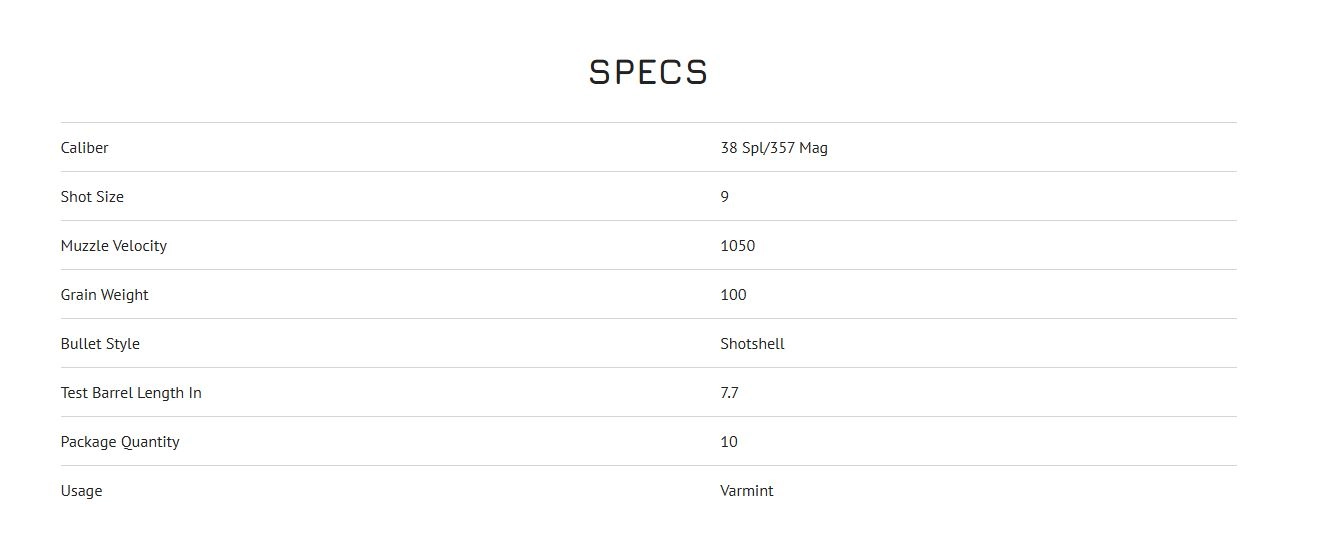Select the 1050 muzzle velocity value
The image size is (1334, 537).
click(737, 246)
